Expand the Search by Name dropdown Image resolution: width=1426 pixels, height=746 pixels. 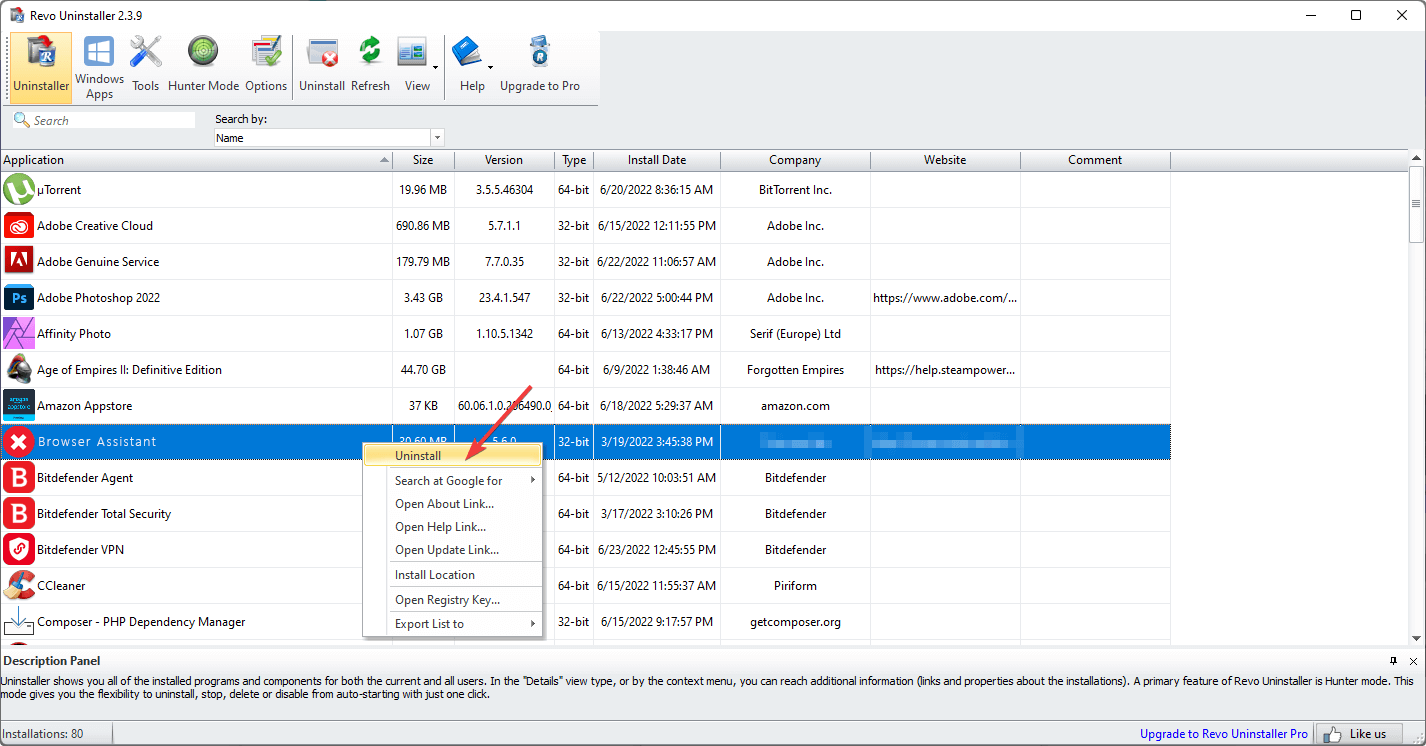[437, 138]
